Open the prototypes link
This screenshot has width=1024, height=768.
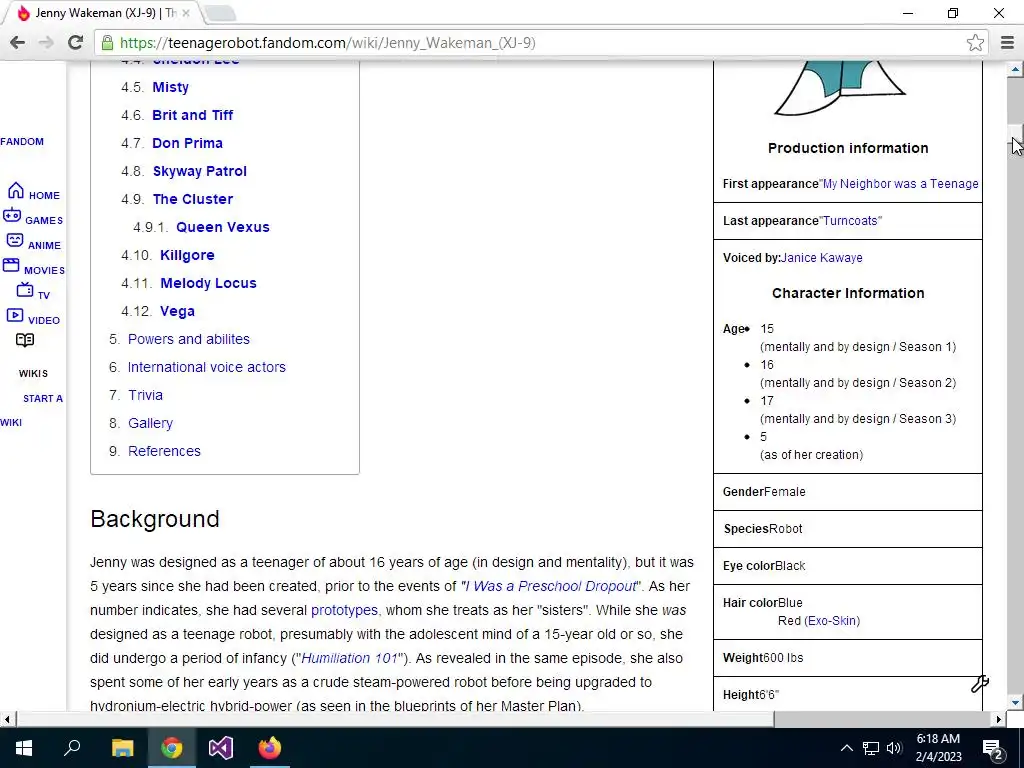[344, 611]
